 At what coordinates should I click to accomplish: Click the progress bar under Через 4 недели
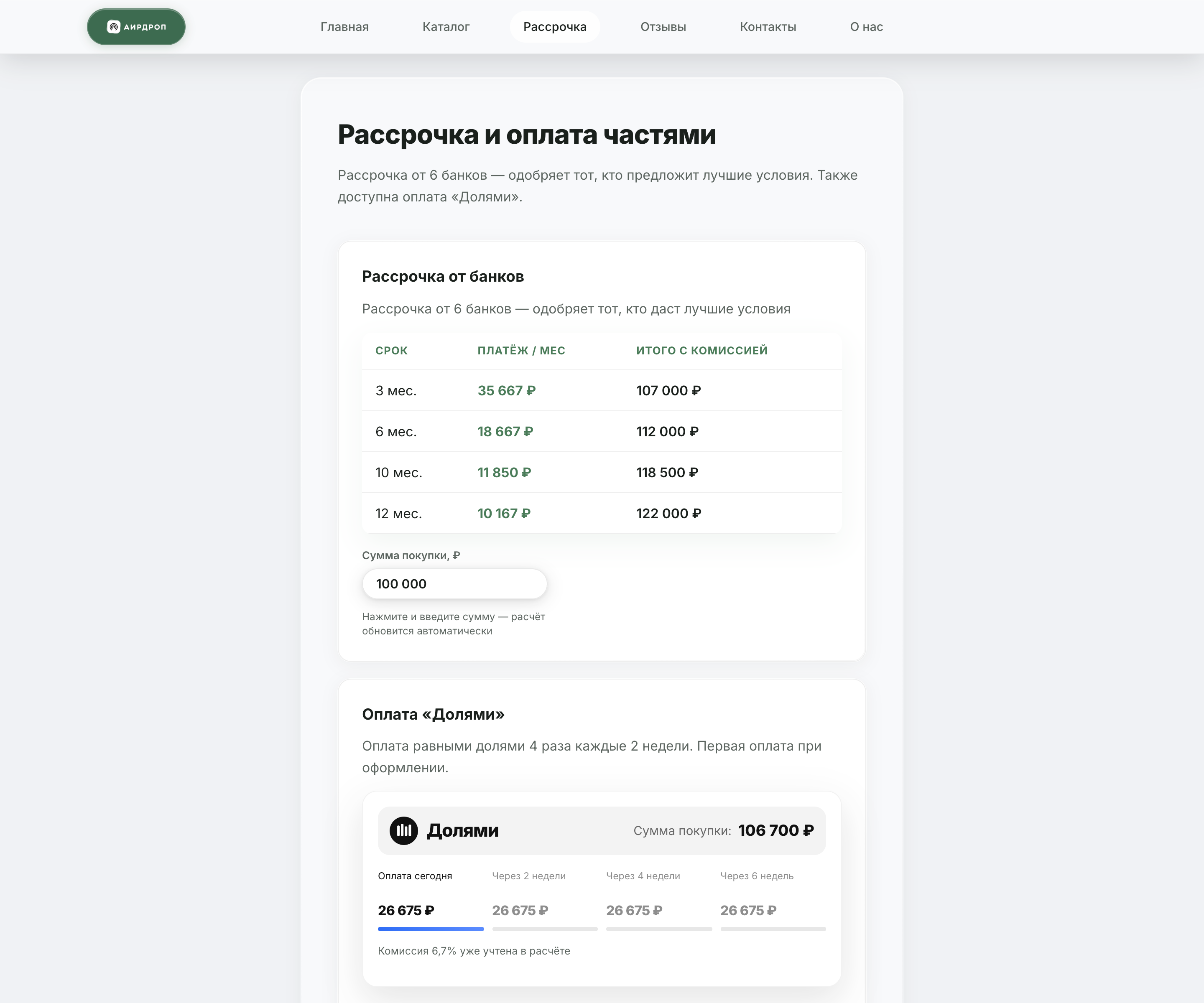(x=659, y=929)
